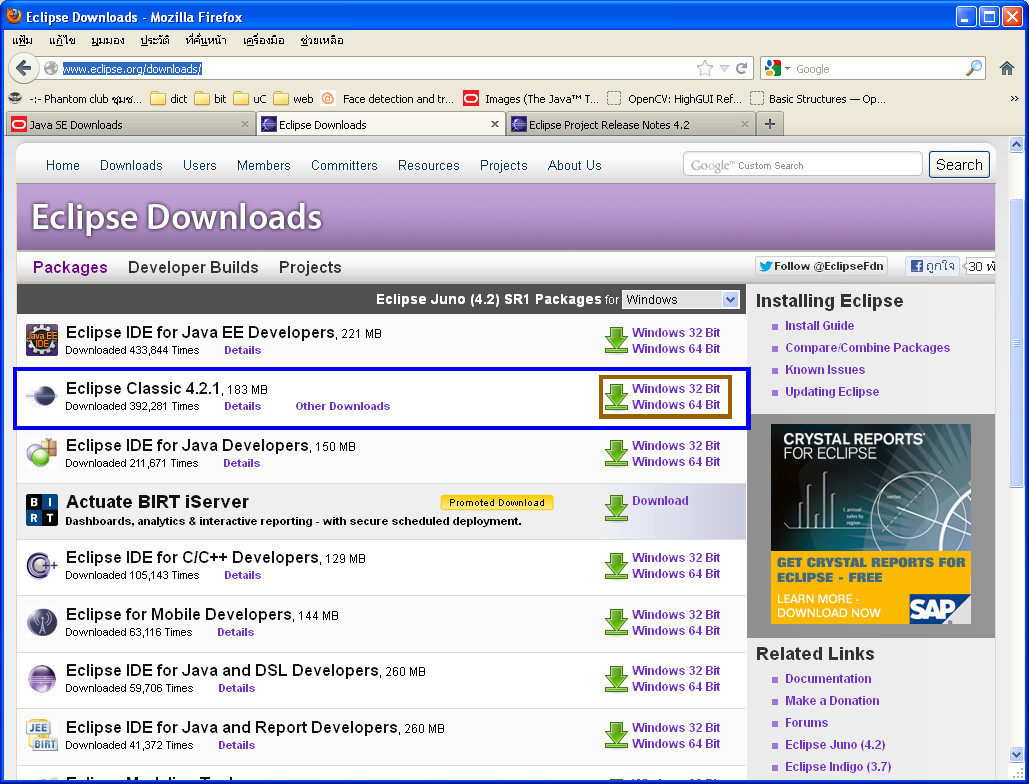Close the Eclipse Project Release Notes tab

(x=745, y=124)
